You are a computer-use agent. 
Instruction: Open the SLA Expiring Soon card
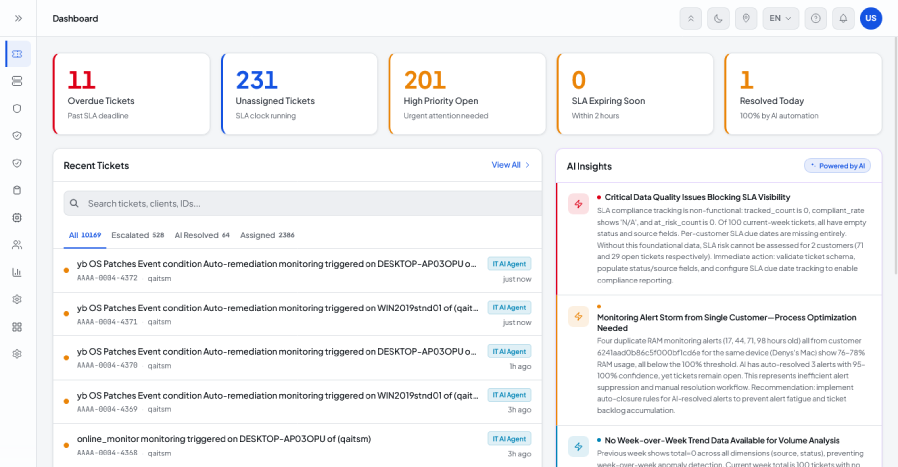pos(635,94)
